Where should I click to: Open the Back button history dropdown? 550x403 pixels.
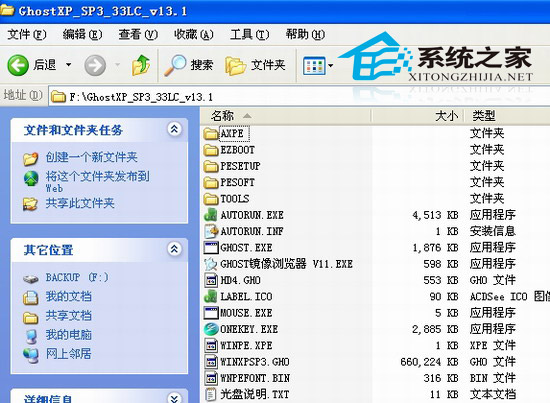click(69, 65)
